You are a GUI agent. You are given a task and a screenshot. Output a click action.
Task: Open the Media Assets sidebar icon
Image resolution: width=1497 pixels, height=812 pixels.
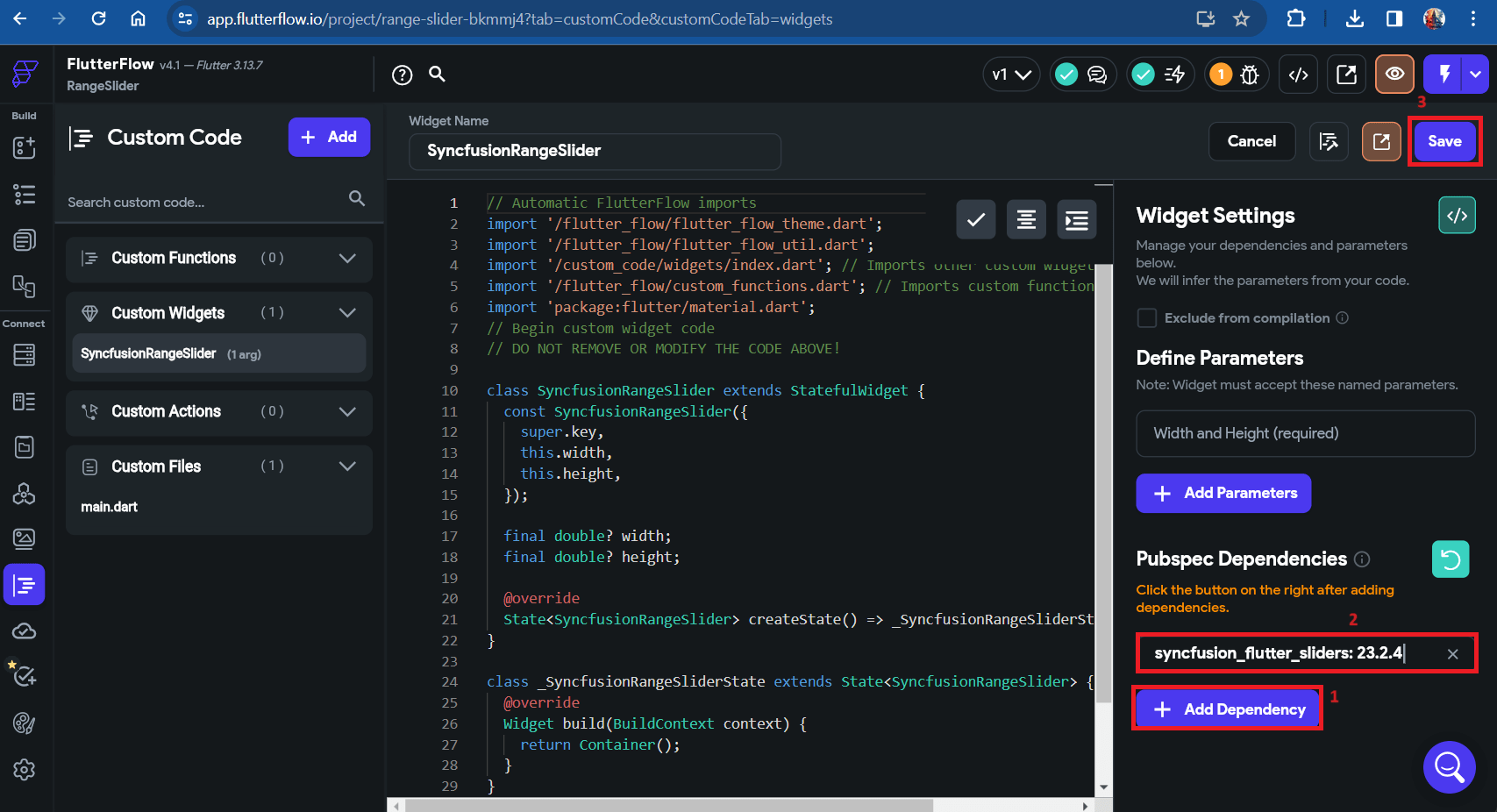pos(25,538)
